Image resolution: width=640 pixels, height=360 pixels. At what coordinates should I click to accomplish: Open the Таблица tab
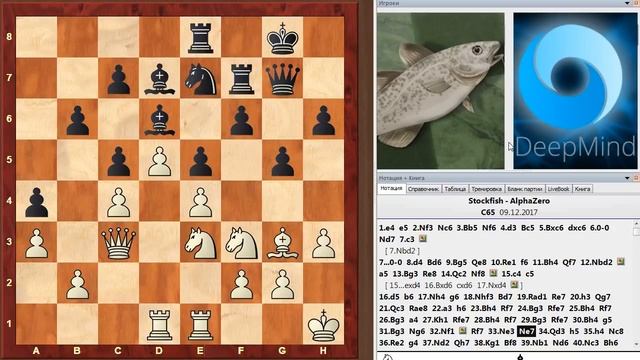tap(455, 189)
